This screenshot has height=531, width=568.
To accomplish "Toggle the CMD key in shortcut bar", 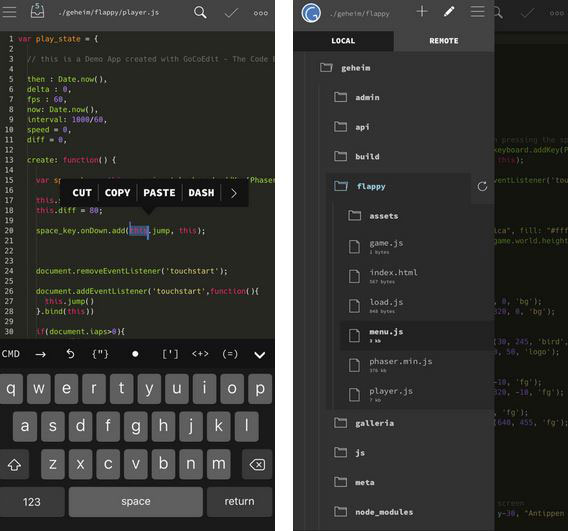I will point(11,354).
